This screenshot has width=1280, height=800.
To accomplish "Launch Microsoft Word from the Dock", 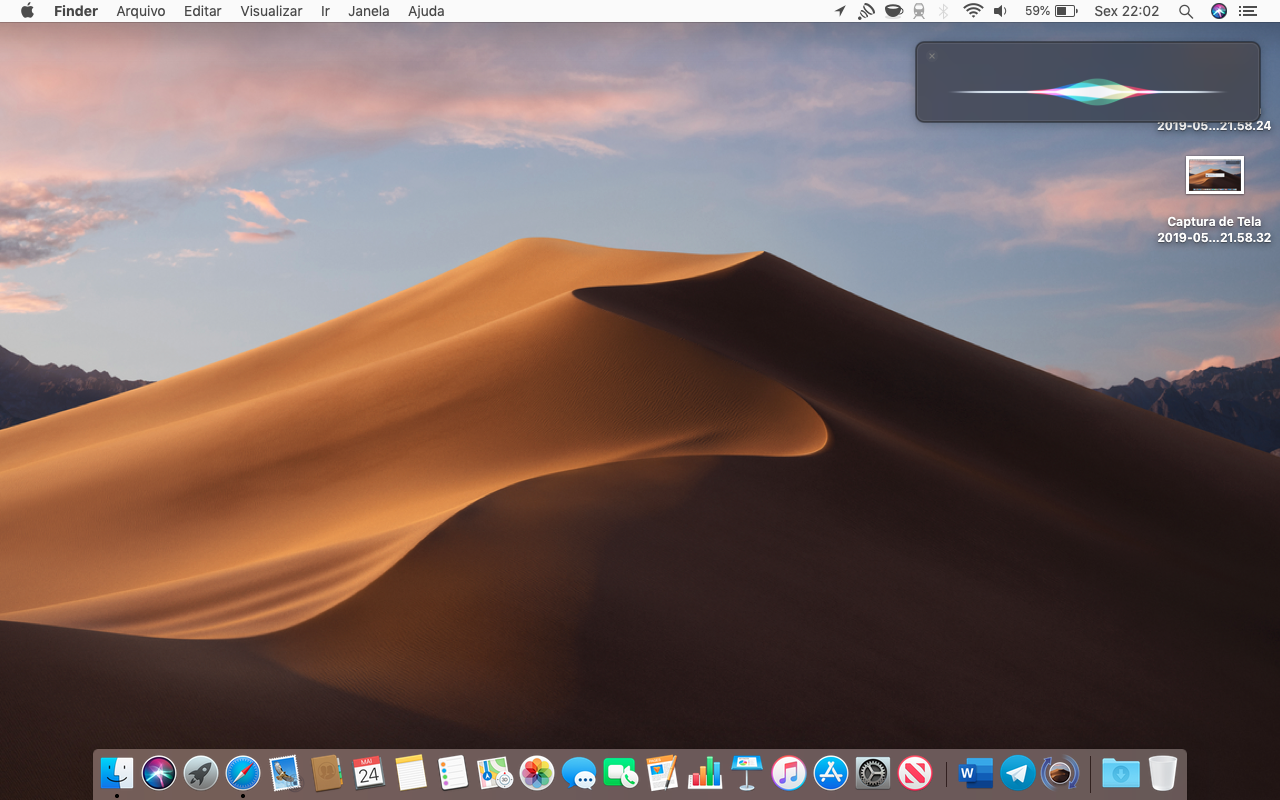I will (976, 773).
